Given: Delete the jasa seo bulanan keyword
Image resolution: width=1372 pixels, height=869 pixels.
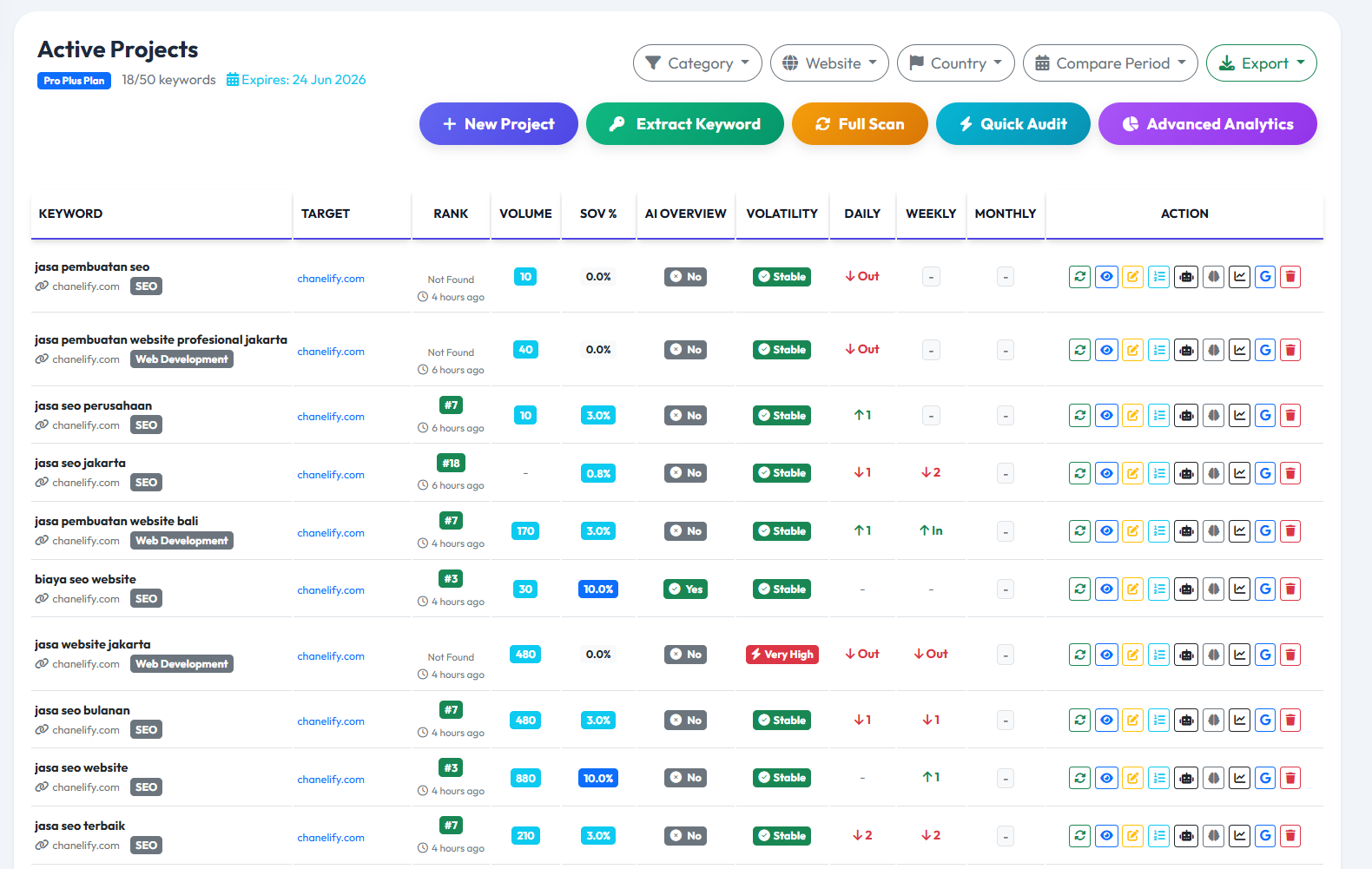Looking at the screenshot, I should (x=1290, y=721).
